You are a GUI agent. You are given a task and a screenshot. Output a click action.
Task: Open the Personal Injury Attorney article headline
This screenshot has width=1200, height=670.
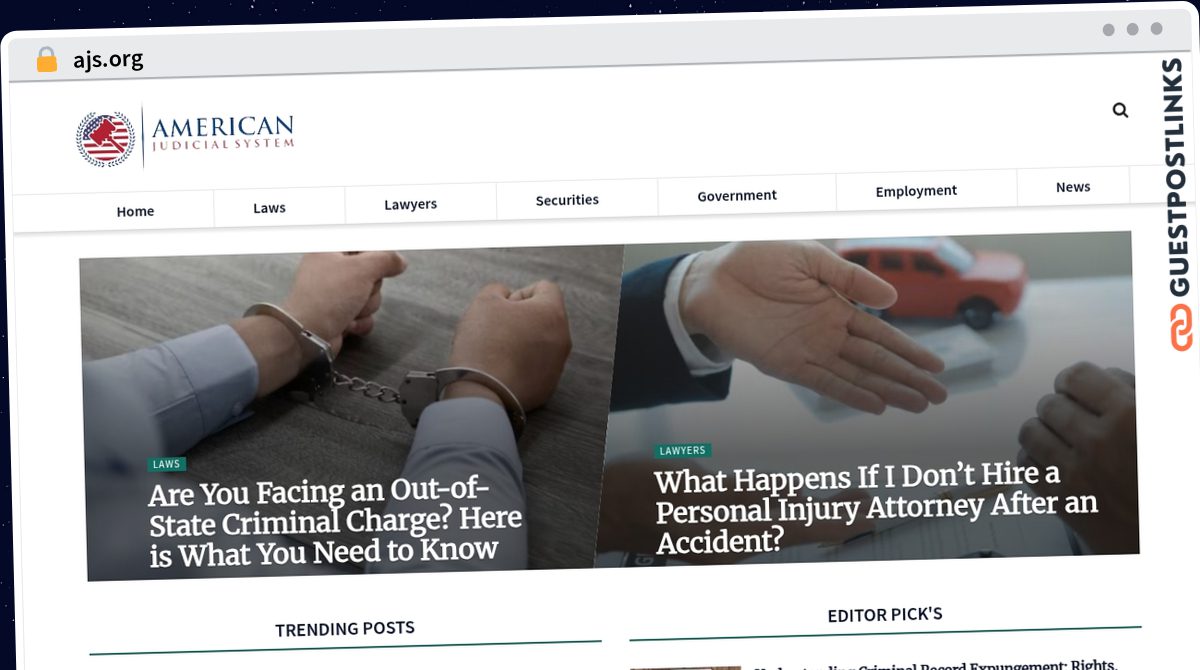pos(875,506)
